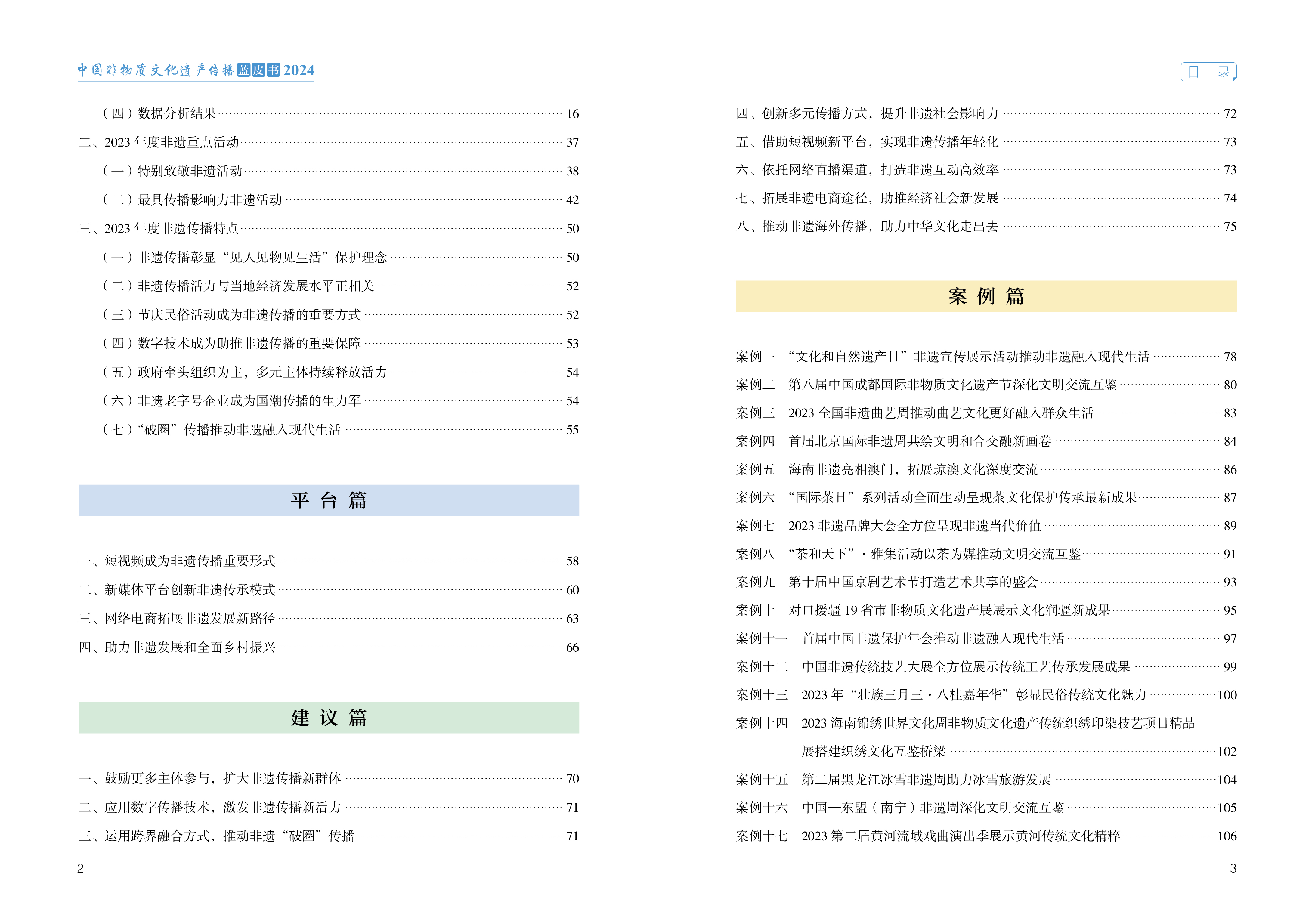Click 案例九 第十届中国京剧艺术节 entry
Image resolution: width=1315 pixels, height=924 pixels.
[986, 582]
